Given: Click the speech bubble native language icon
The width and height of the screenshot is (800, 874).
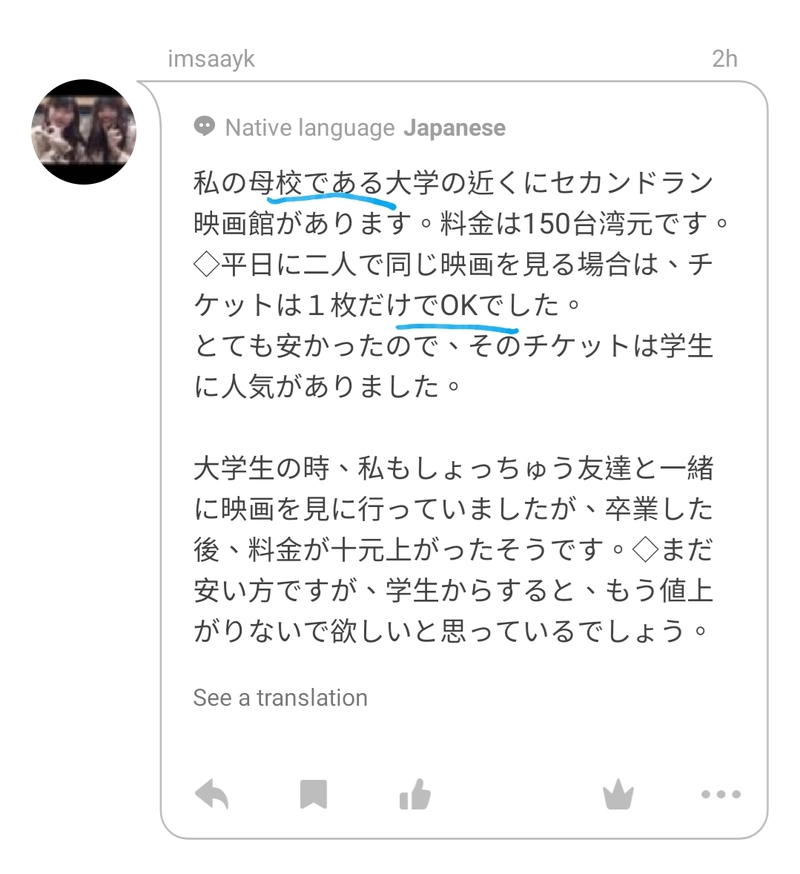Looking at the screenshot, I should coord(204,127).
